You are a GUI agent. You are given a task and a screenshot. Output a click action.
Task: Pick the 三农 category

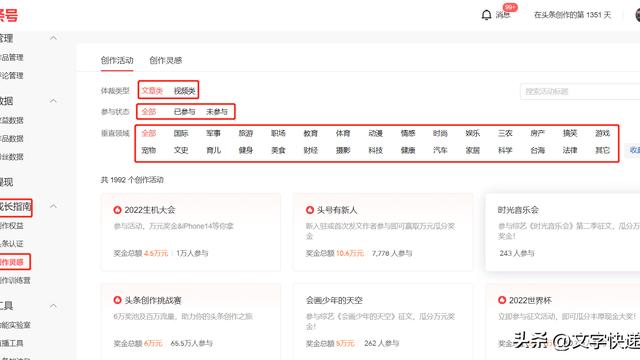[x=505, y=133]
